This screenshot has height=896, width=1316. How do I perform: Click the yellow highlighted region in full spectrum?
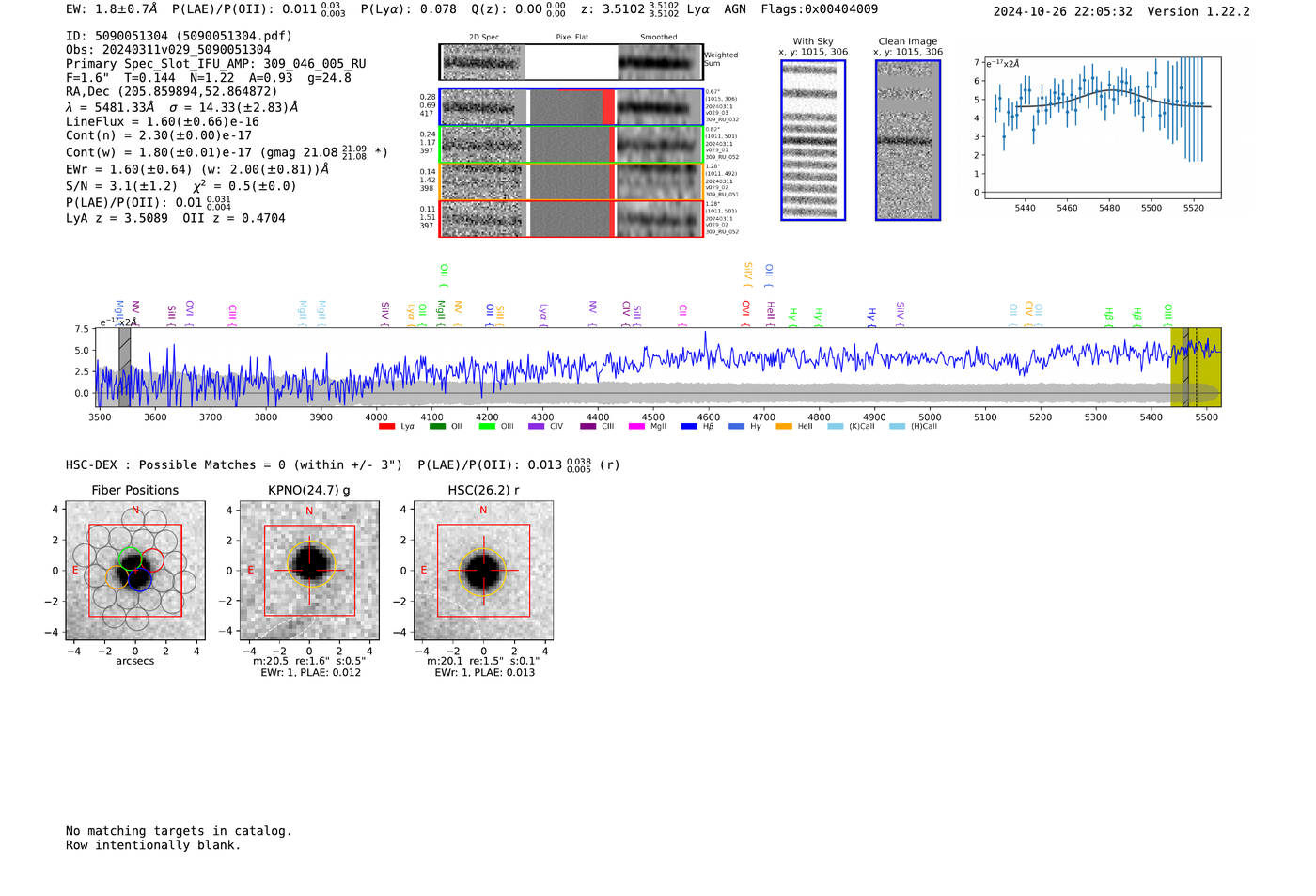1196,368
